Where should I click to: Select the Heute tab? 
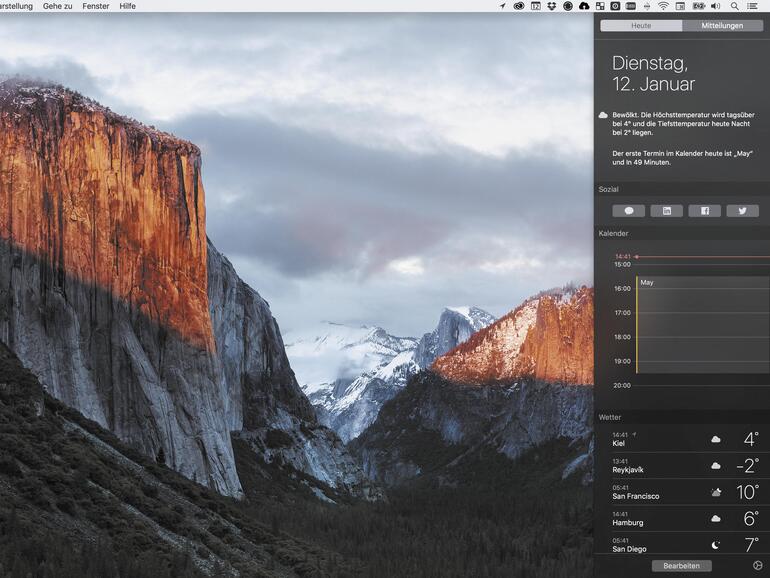(x=641, y=25)
